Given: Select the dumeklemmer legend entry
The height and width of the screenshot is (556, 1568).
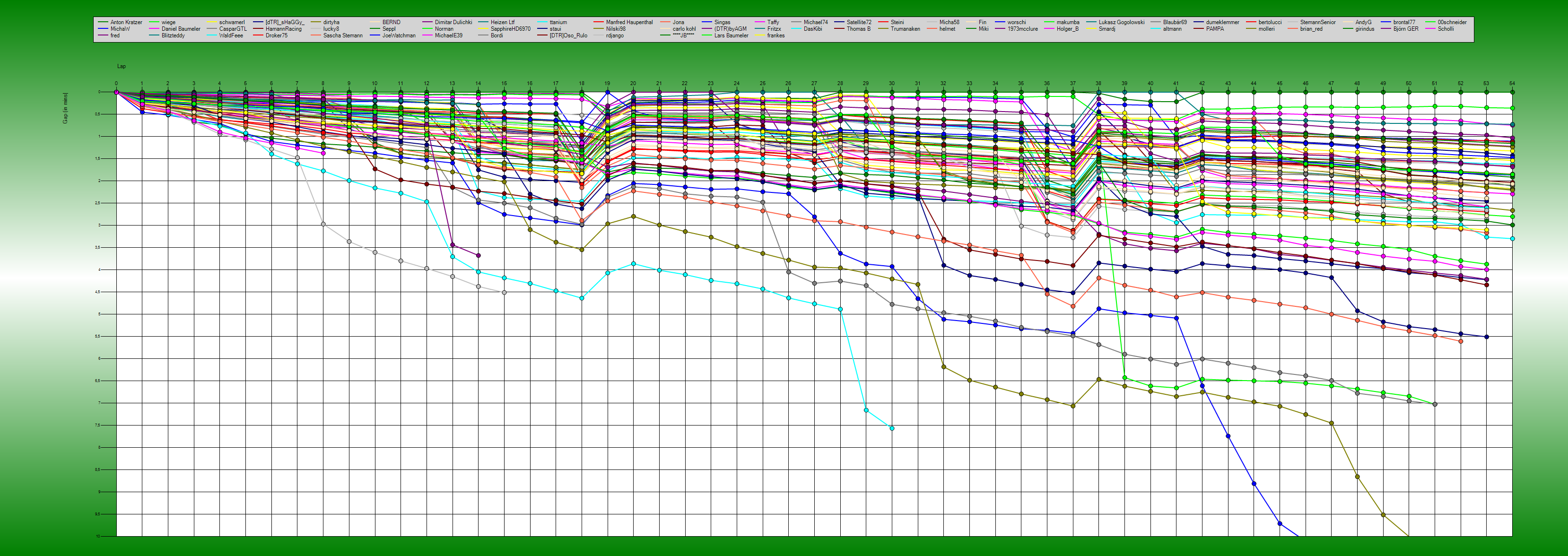Looking at the screenshot, I should click(x=1222, y=23).
